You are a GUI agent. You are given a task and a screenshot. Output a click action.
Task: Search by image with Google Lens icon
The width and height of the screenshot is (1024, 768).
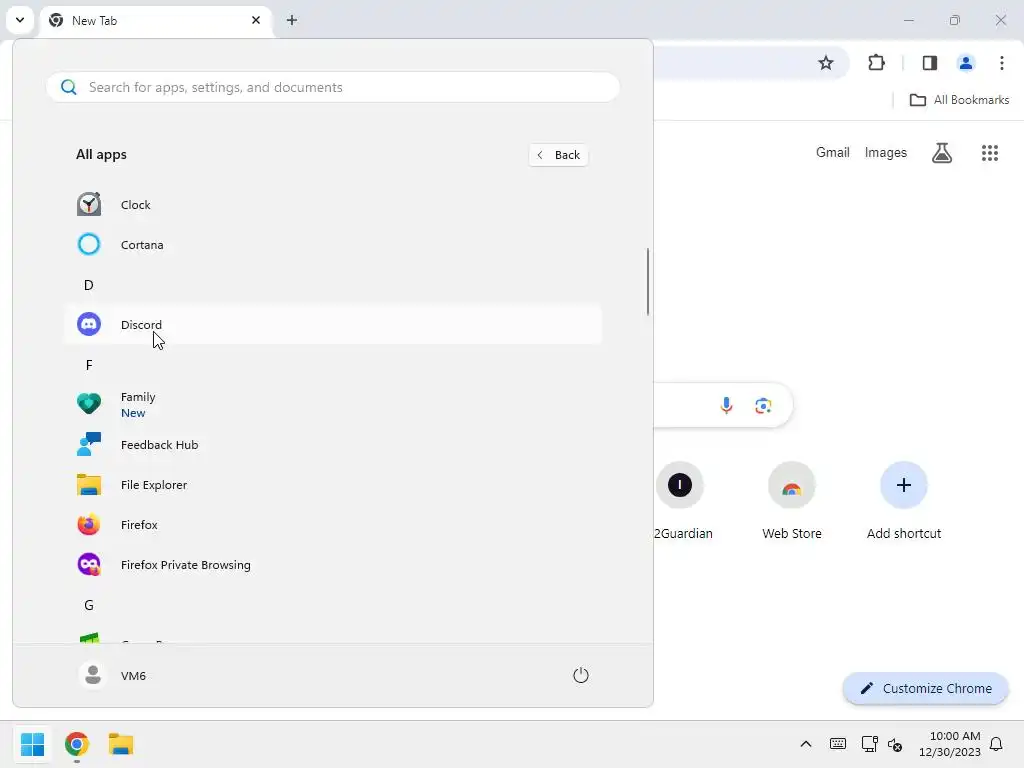[763, 406]
